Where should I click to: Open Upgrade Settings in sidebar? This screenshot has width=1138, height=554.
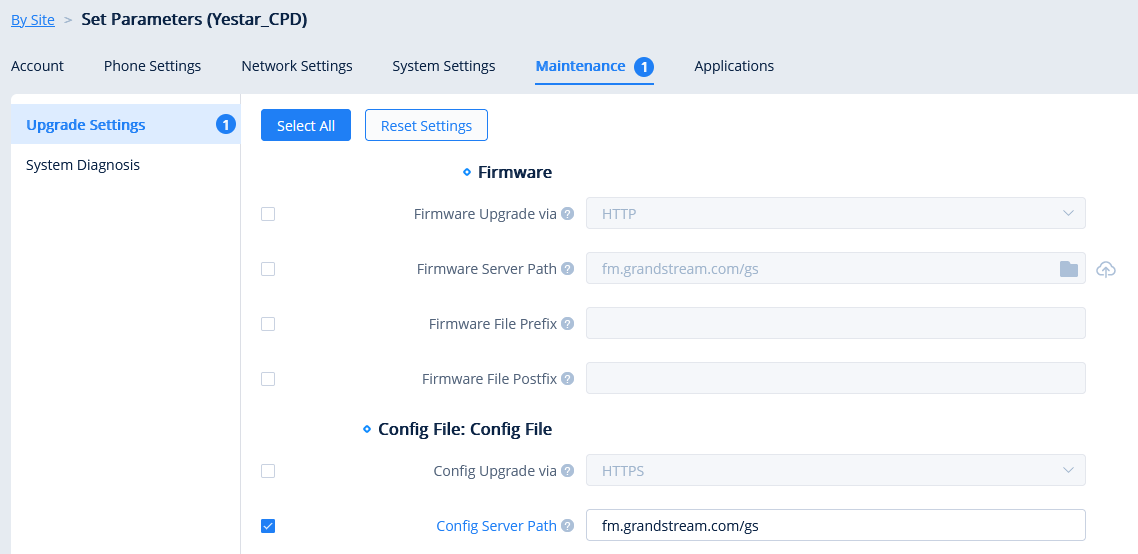pos(126,124)
